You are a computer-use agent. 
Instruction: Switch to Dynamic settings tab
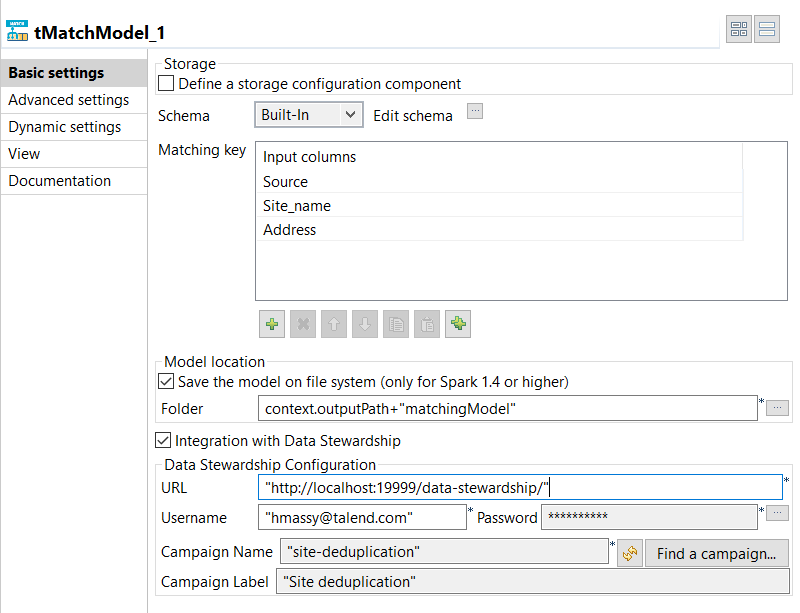coord(65,127)
